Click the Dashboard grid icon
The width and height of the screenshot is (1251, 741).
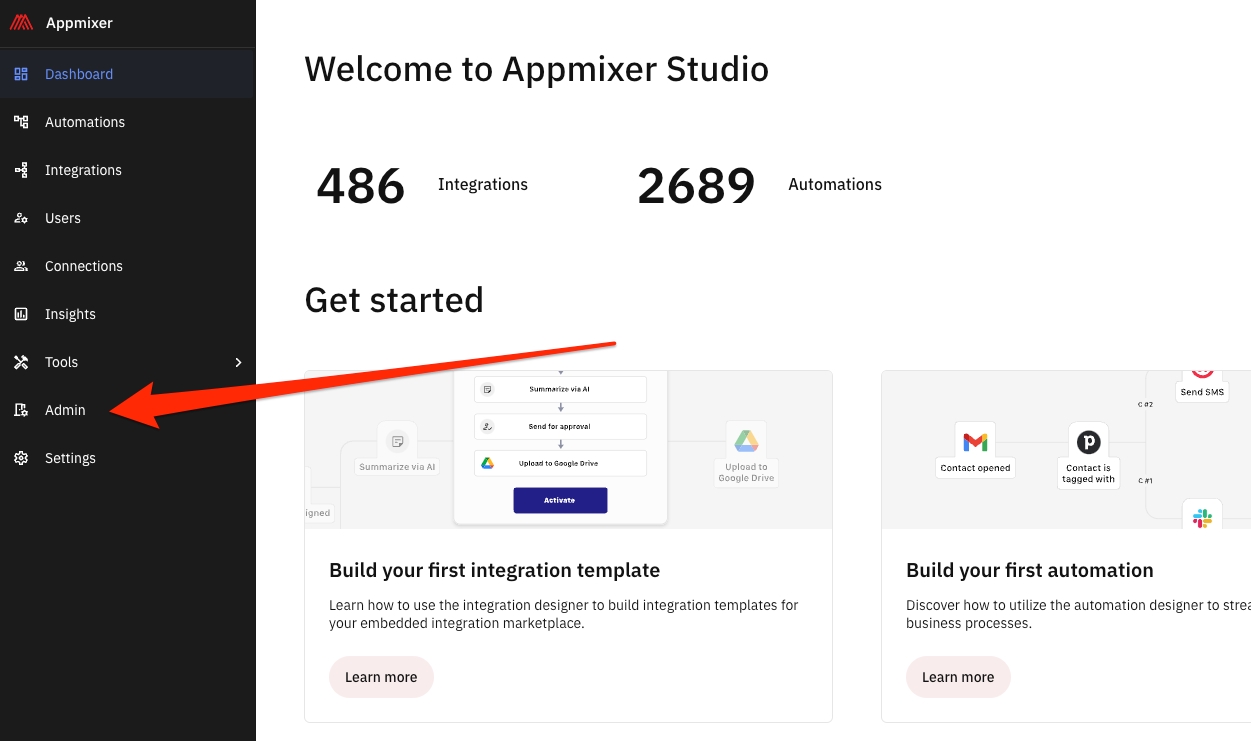click(x=21, y=74)
